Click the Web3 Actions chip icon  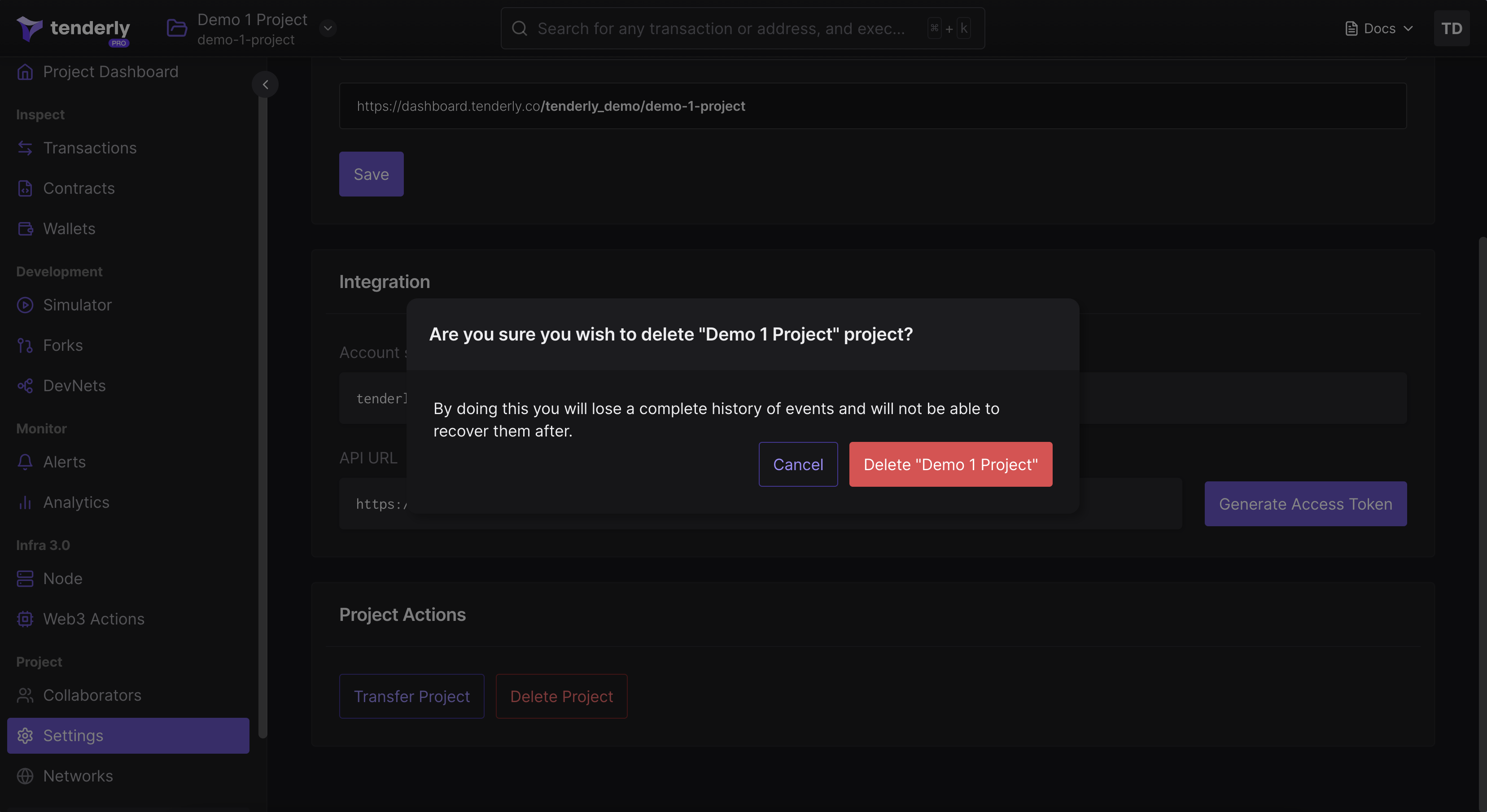[x=25, y=619]
